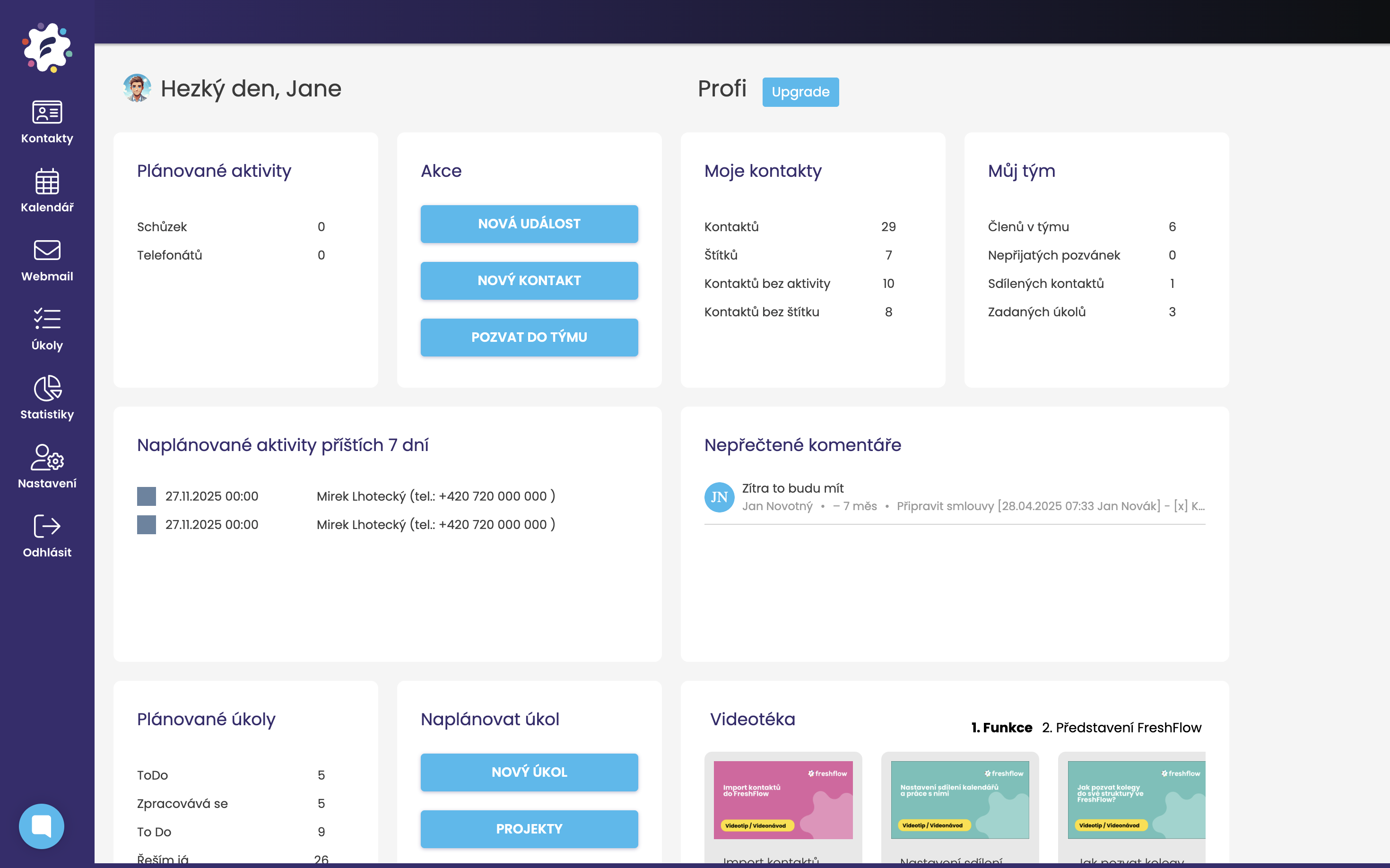Click the Odhlásit logout icon
This screenshot has height=868, width=1390.
(47, 527)
